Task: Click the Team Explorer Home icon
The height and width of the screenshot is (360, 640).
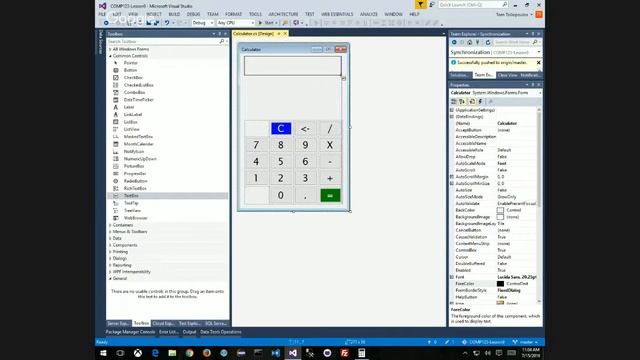Action: point(469,42)
